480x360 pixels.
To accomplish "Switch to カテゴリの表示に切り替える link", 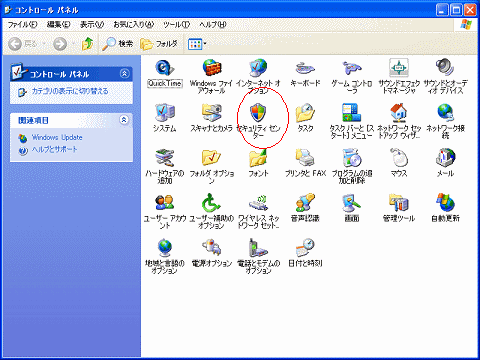I will (70, 91).
